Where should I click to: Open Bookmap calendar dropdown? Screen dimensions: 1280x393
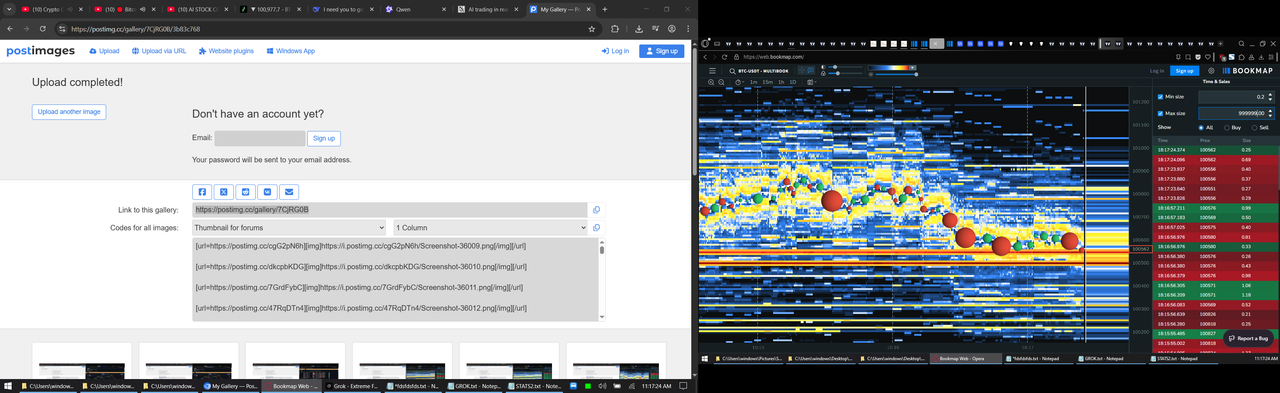point(812,82)
